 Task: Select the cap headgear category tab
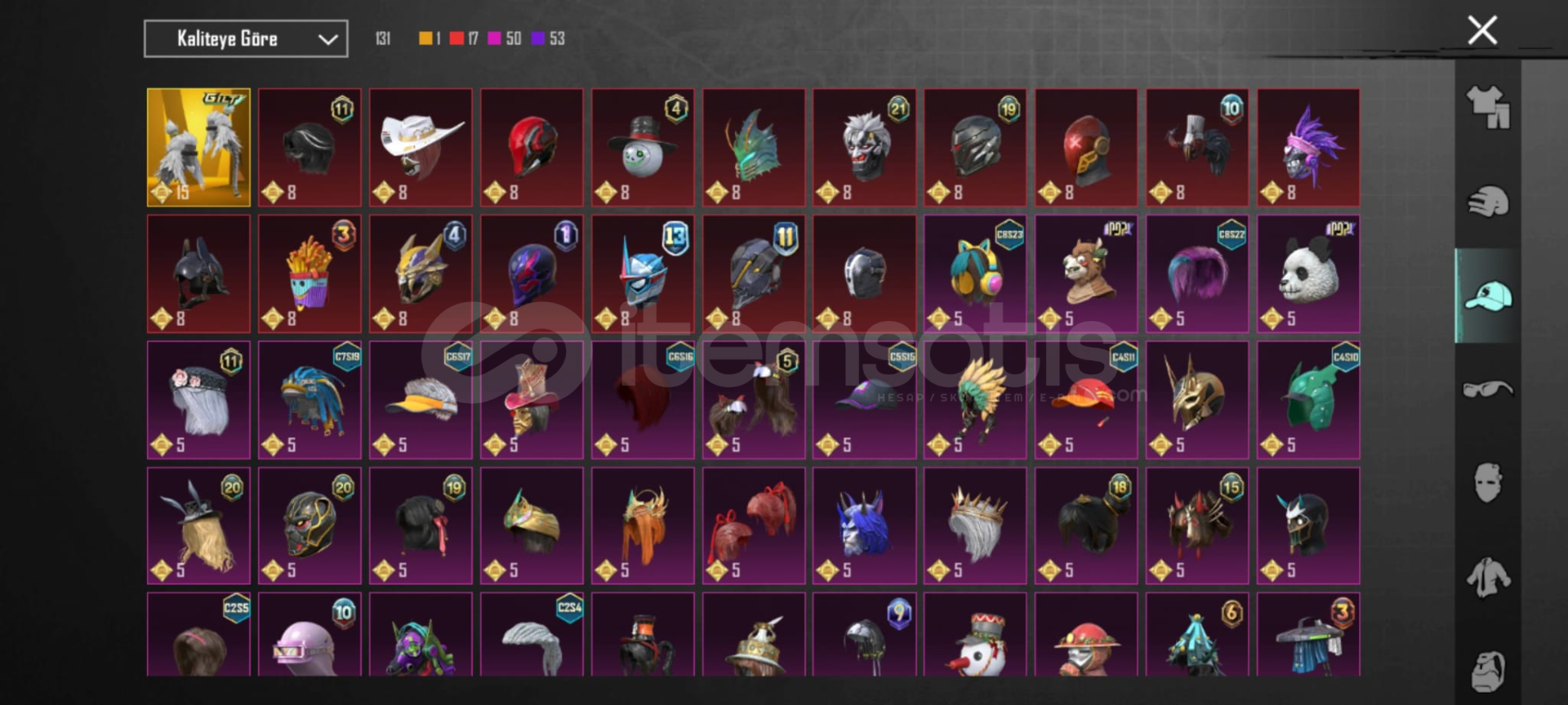1488,296
